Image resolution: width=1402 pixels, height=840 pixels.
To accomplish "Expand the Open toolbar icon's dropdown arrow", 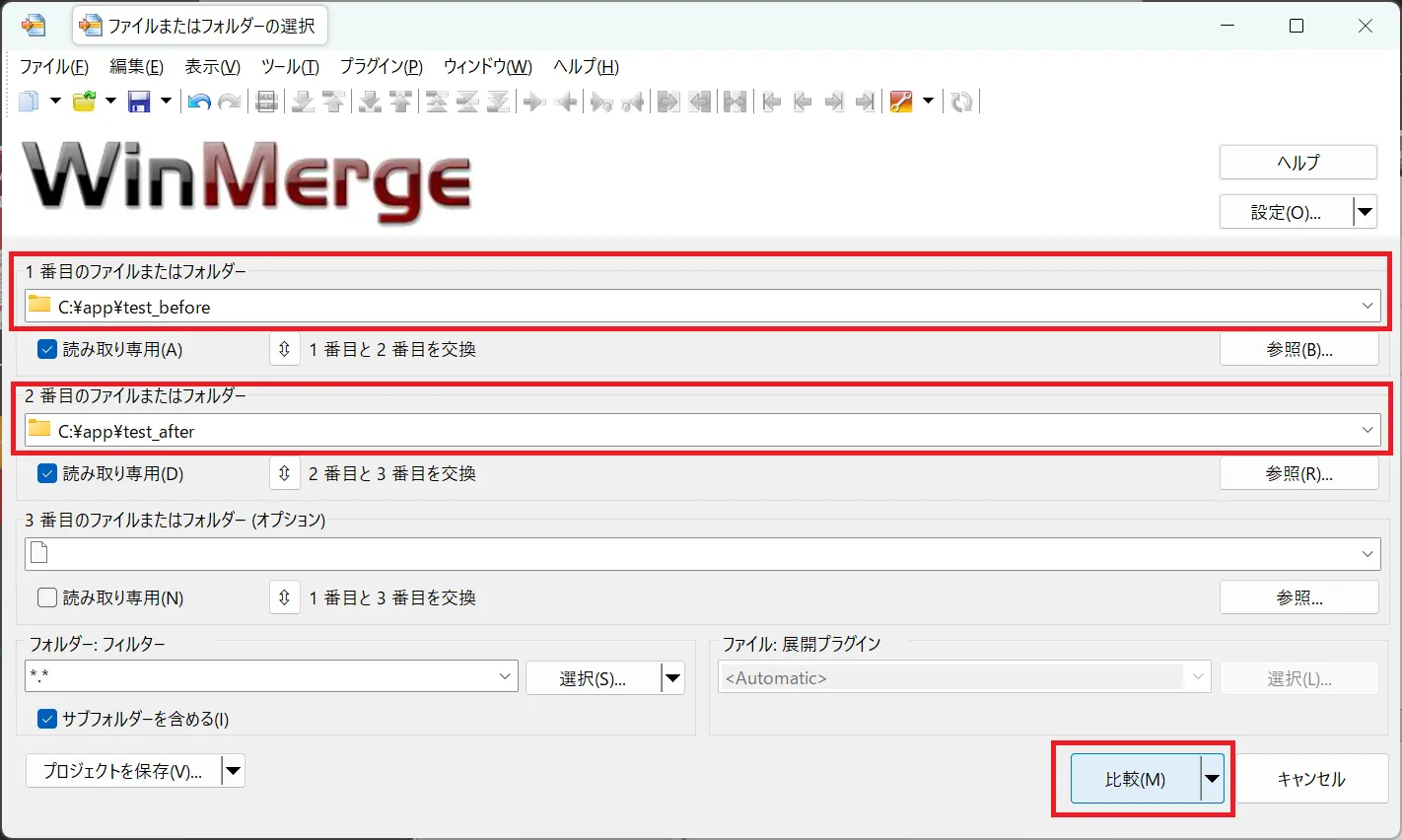I will 110,102.
